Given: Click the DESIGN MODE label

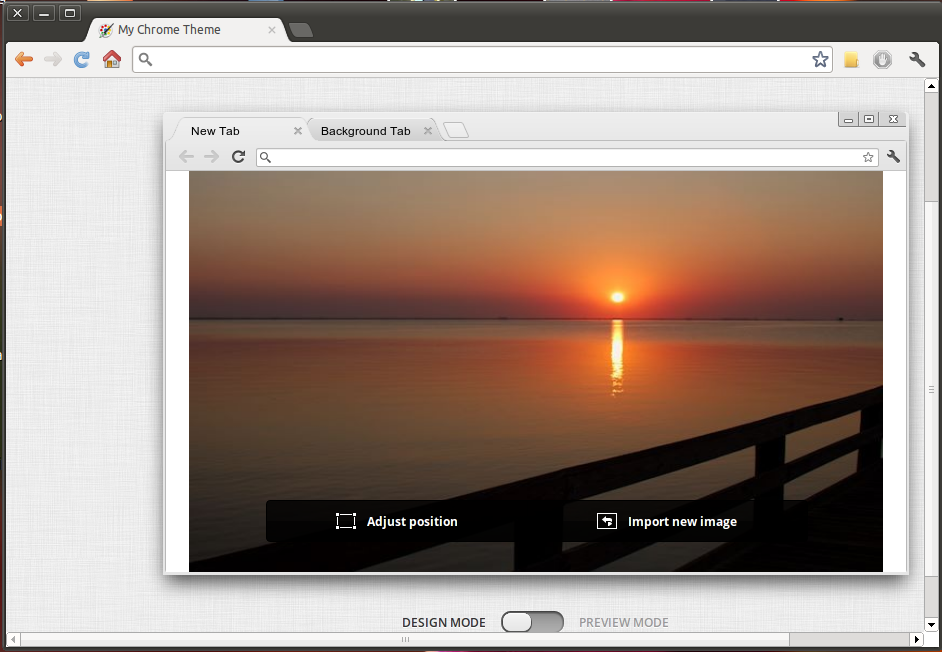Looking at the screenshot, I should click(x=444, y=623).
